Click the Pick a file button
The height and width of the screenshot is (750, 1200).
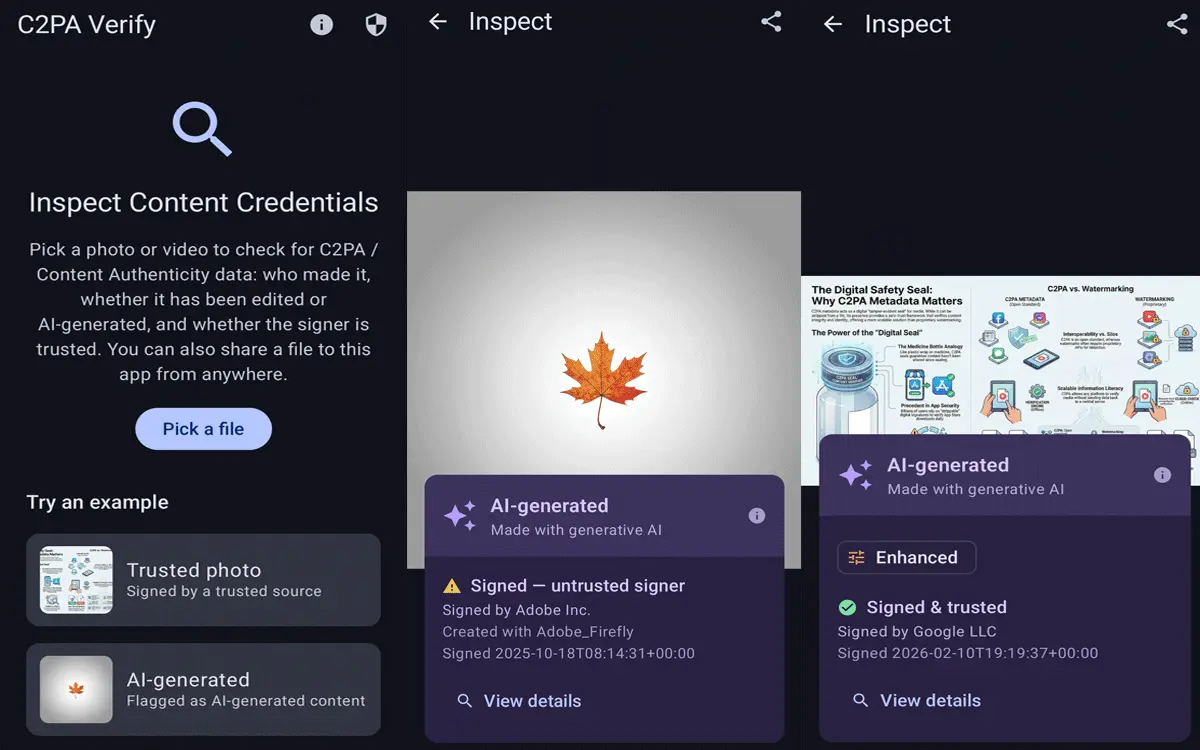point(204,429)
